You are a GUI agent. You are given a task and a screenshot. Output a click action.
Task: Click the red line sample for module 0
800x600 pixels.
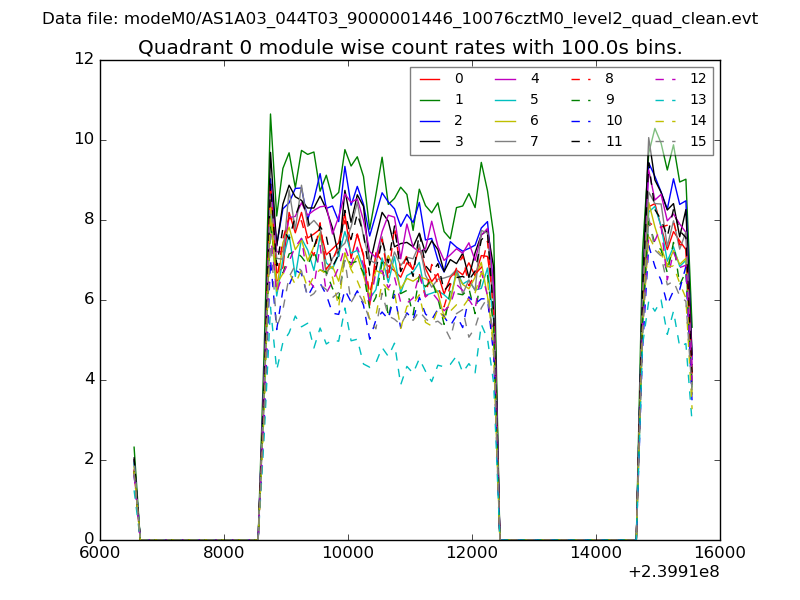pos(430,79)
